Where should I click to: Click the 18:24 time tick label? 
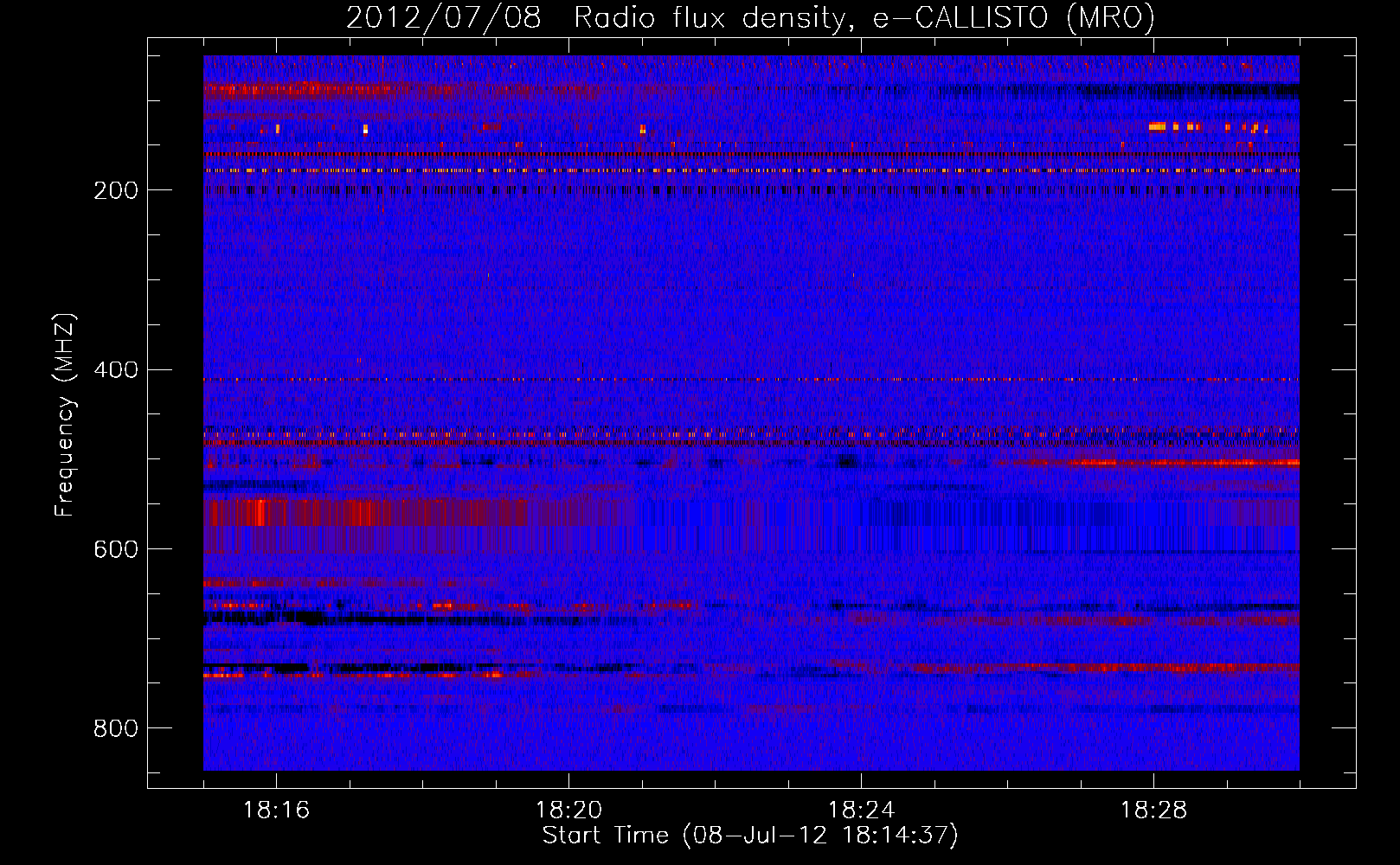pos(861,811)
